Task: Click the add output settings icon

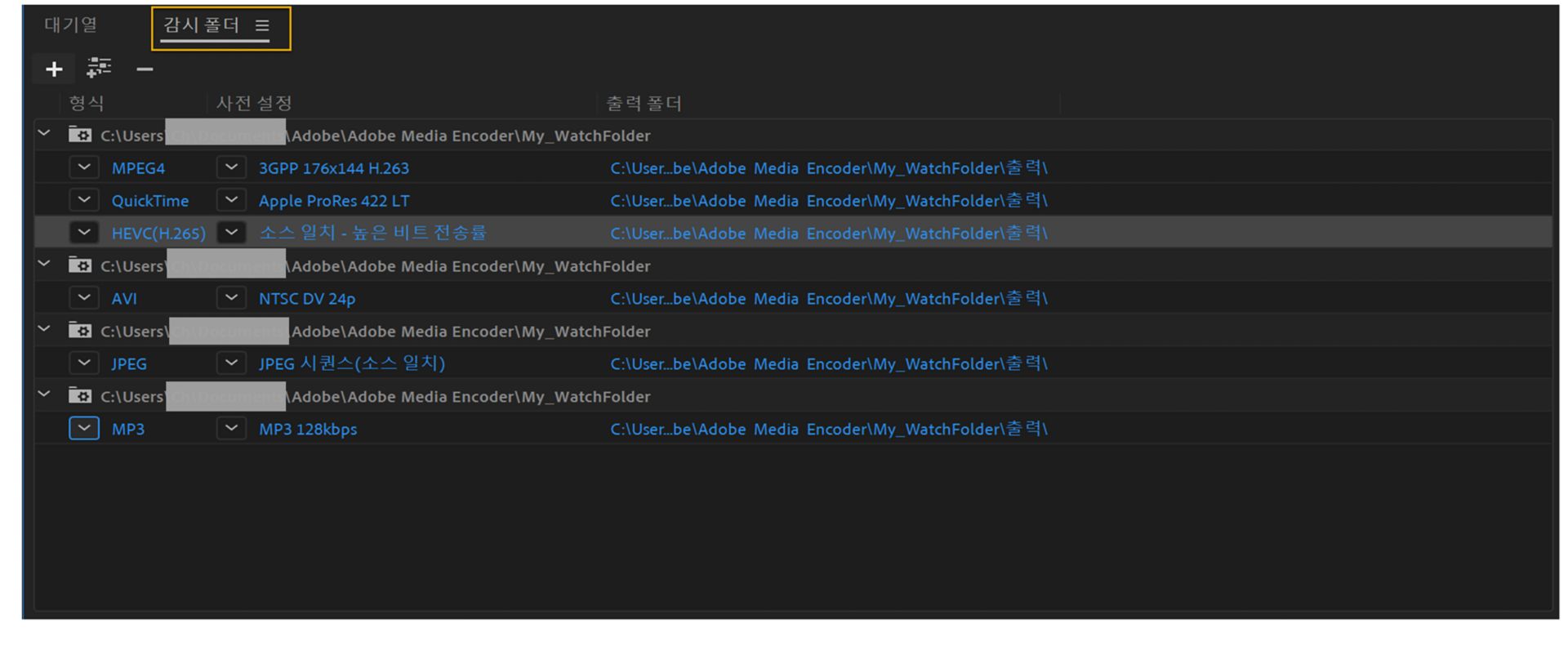Action: coord(99,69)
